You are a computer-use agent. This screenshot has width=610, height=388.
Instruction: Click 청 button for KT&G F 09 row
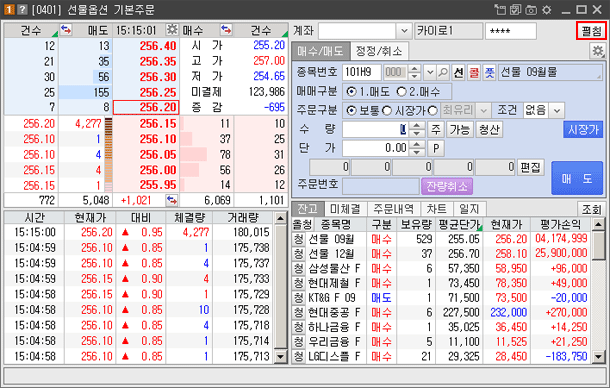click(x=298, y=298)
